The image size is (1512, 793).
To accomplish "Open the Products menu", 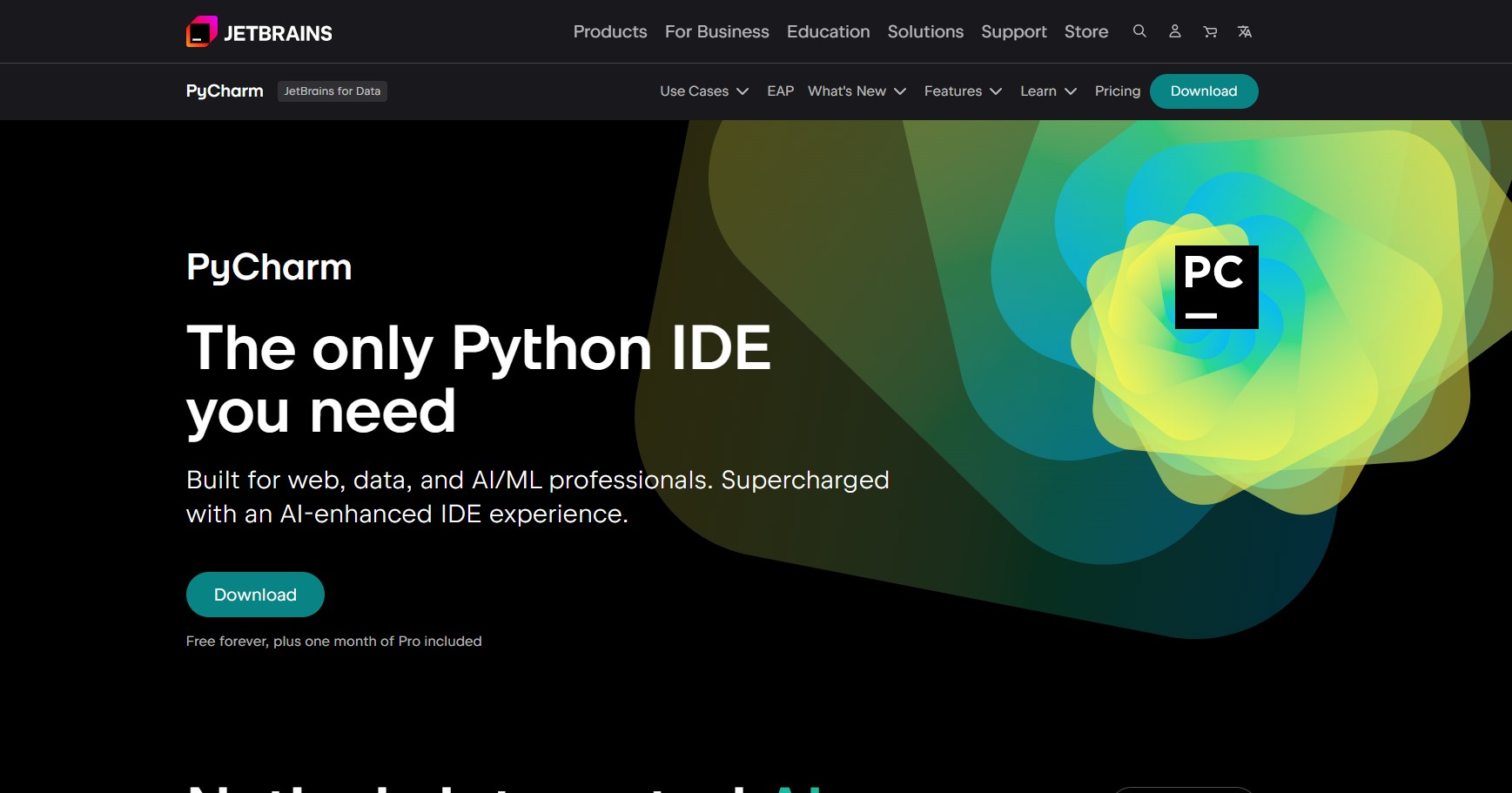I will coord(610,31).
